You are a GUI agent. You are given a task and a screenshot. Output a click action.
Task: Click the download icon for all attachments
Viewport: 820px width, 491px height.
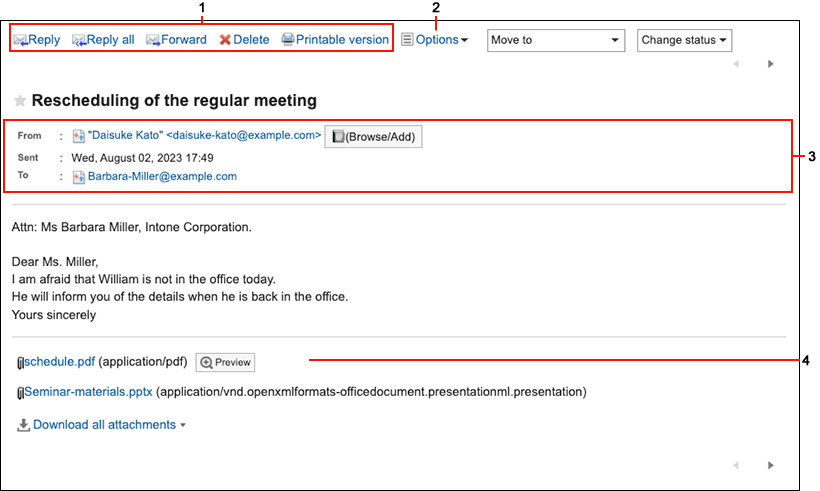tap(23, 425)
